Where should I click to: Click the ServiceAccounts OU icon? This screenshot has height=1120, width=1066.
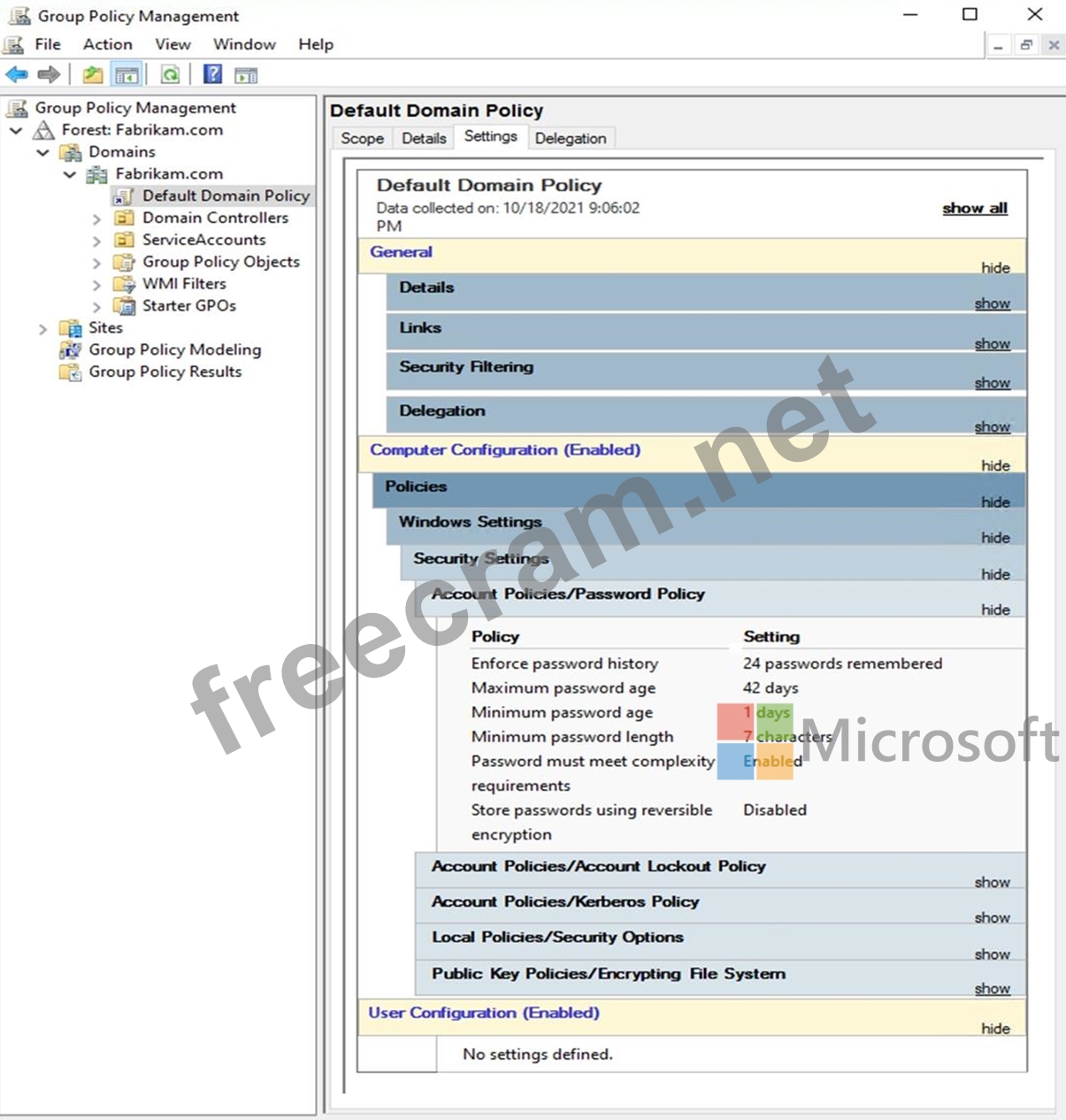[125, 240]
